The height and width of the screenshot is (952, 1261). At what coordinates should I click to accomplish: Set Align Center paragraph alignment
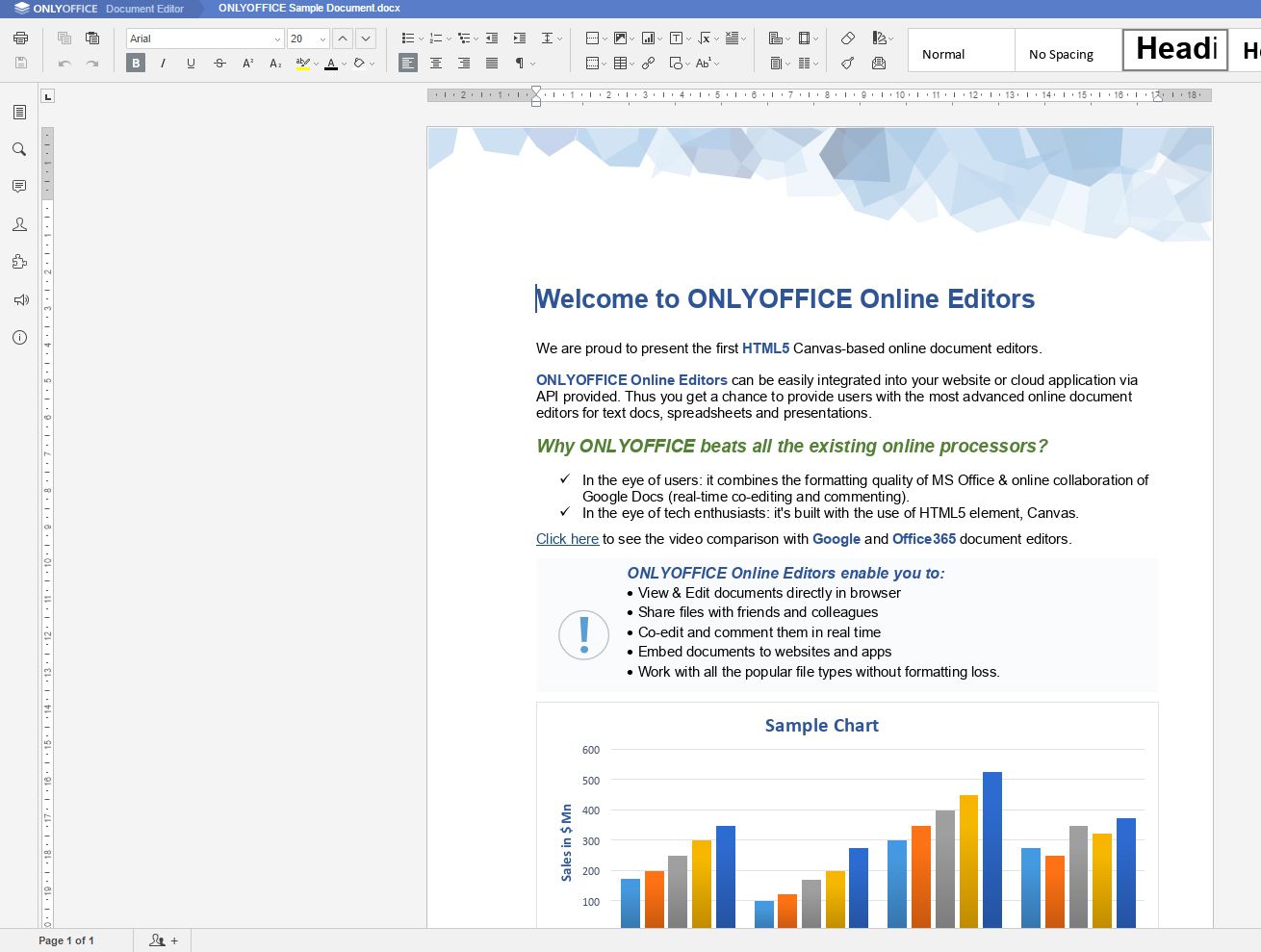coord(436,64)
